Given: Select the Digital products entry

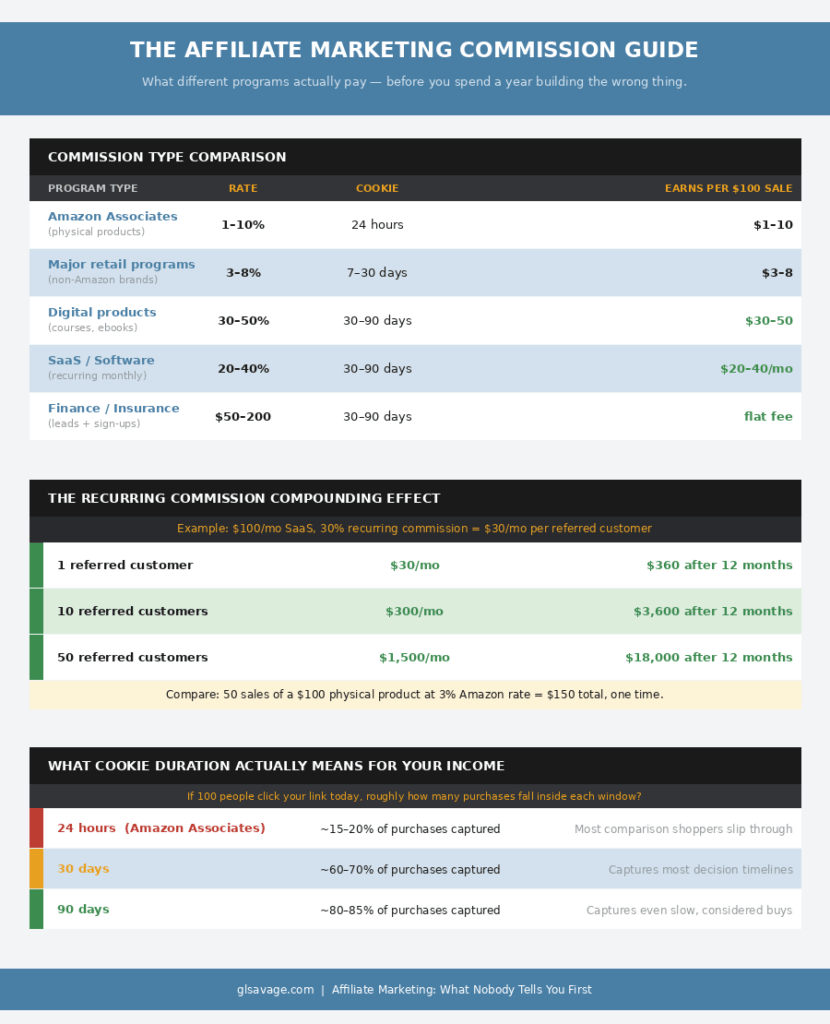Looking at the screenshot, I should 105,312.
